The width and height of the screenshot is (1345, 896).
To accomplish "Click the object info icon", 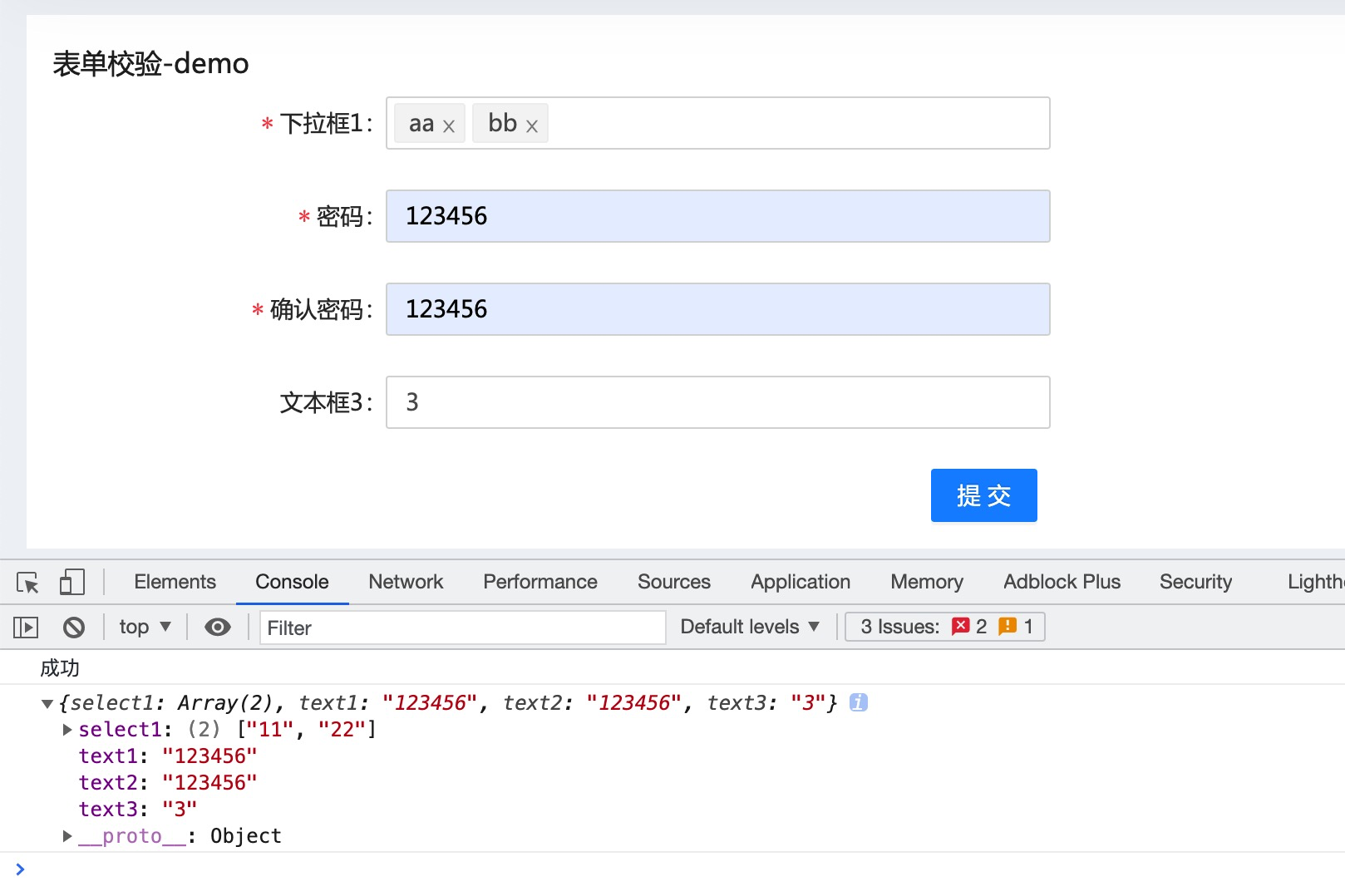I will click(859, 702).
